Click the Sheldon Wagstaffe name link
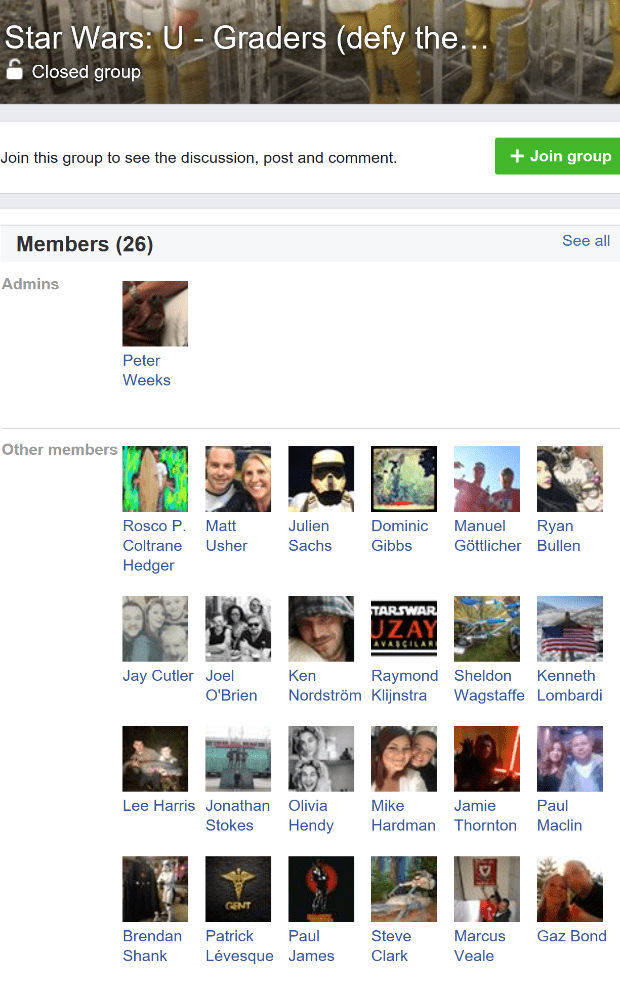The width and height of the screenshot is (620, 1000). (x=489, y=686)
